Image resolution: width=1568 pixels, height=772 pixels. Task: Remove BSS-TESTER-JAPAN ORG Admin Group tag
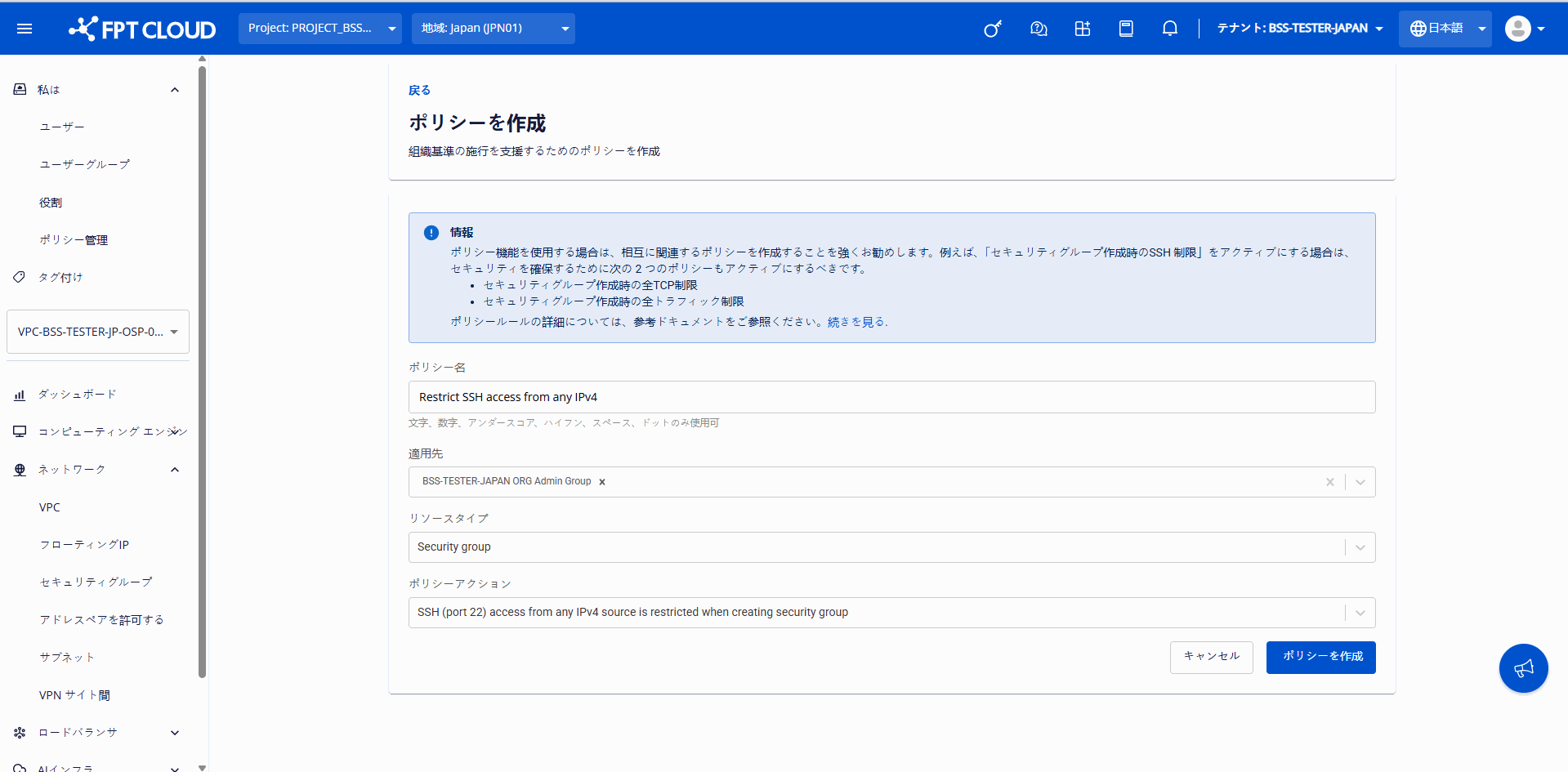click(602, 482)
